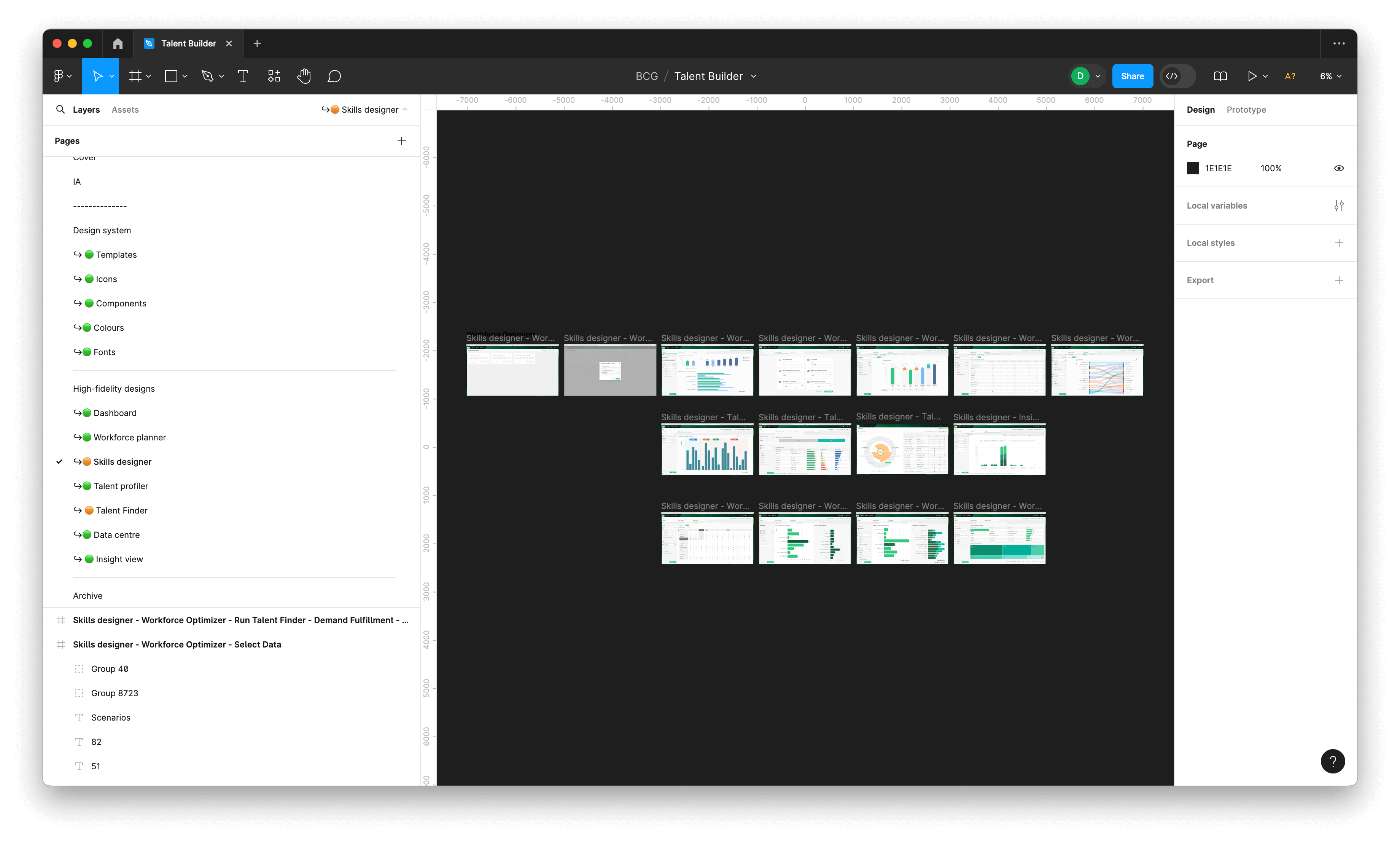1400x842 pixels.
Task: Select the Hand tool
Action: [304, 76]
